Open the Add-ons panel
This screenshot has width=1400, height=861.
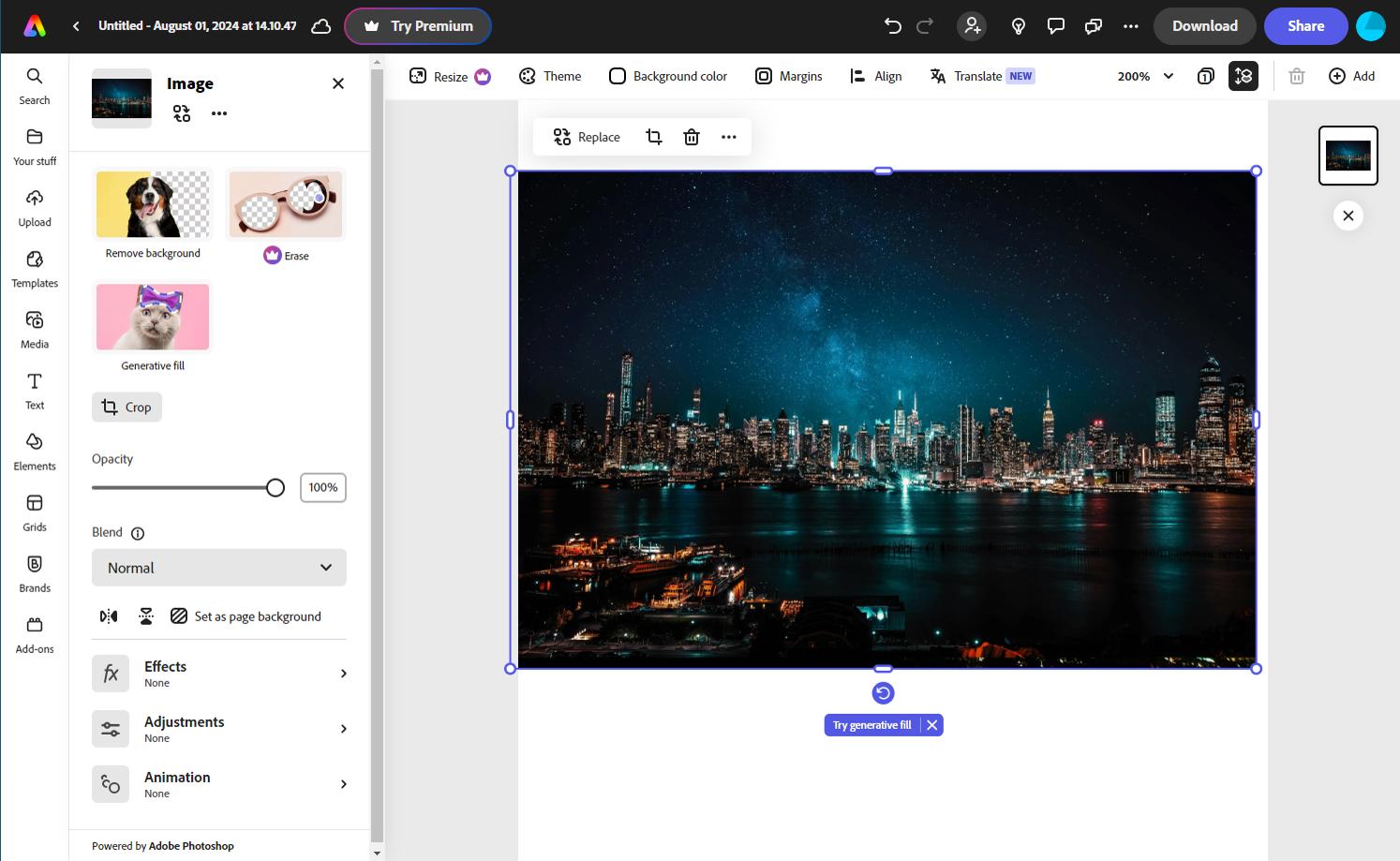click(35, 634)
